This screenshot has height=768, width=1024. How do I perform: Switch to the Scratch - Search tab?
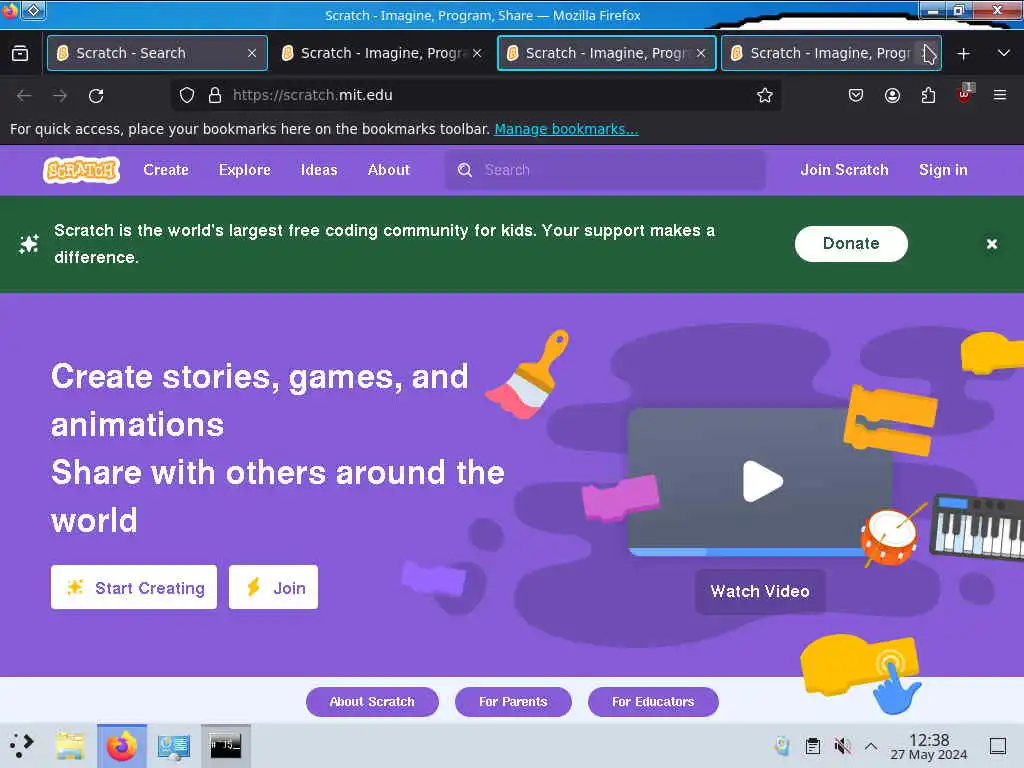(x=157, y=53)
